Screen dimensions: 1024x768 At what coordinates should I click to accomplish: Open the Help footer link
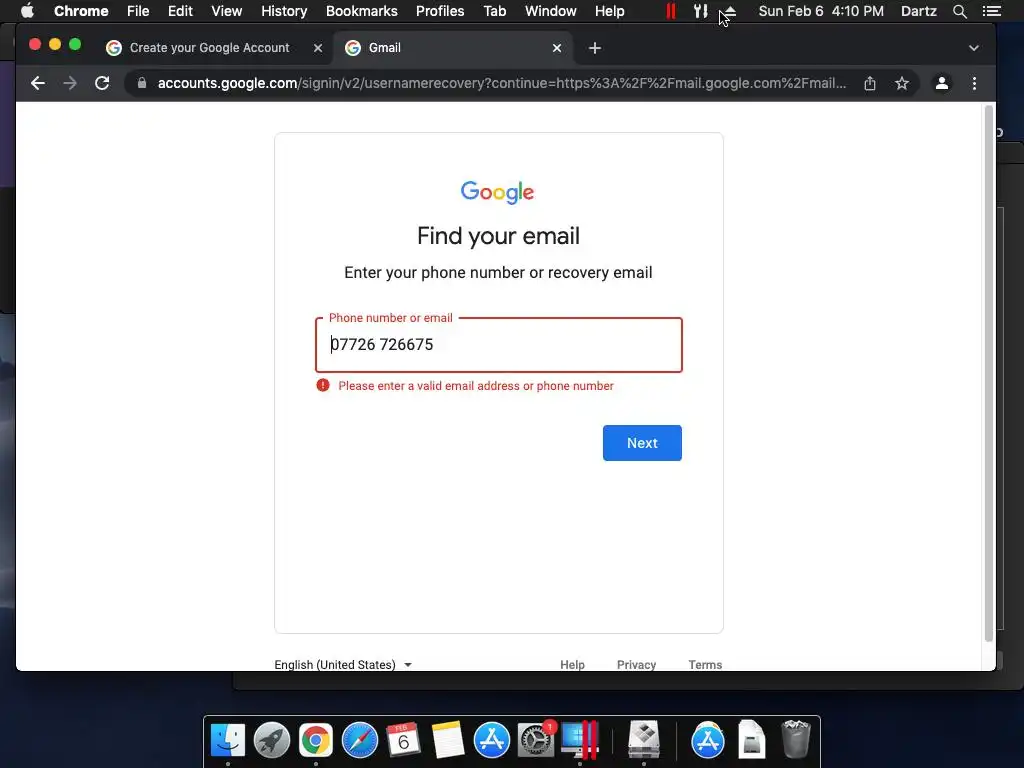[572, 664]
